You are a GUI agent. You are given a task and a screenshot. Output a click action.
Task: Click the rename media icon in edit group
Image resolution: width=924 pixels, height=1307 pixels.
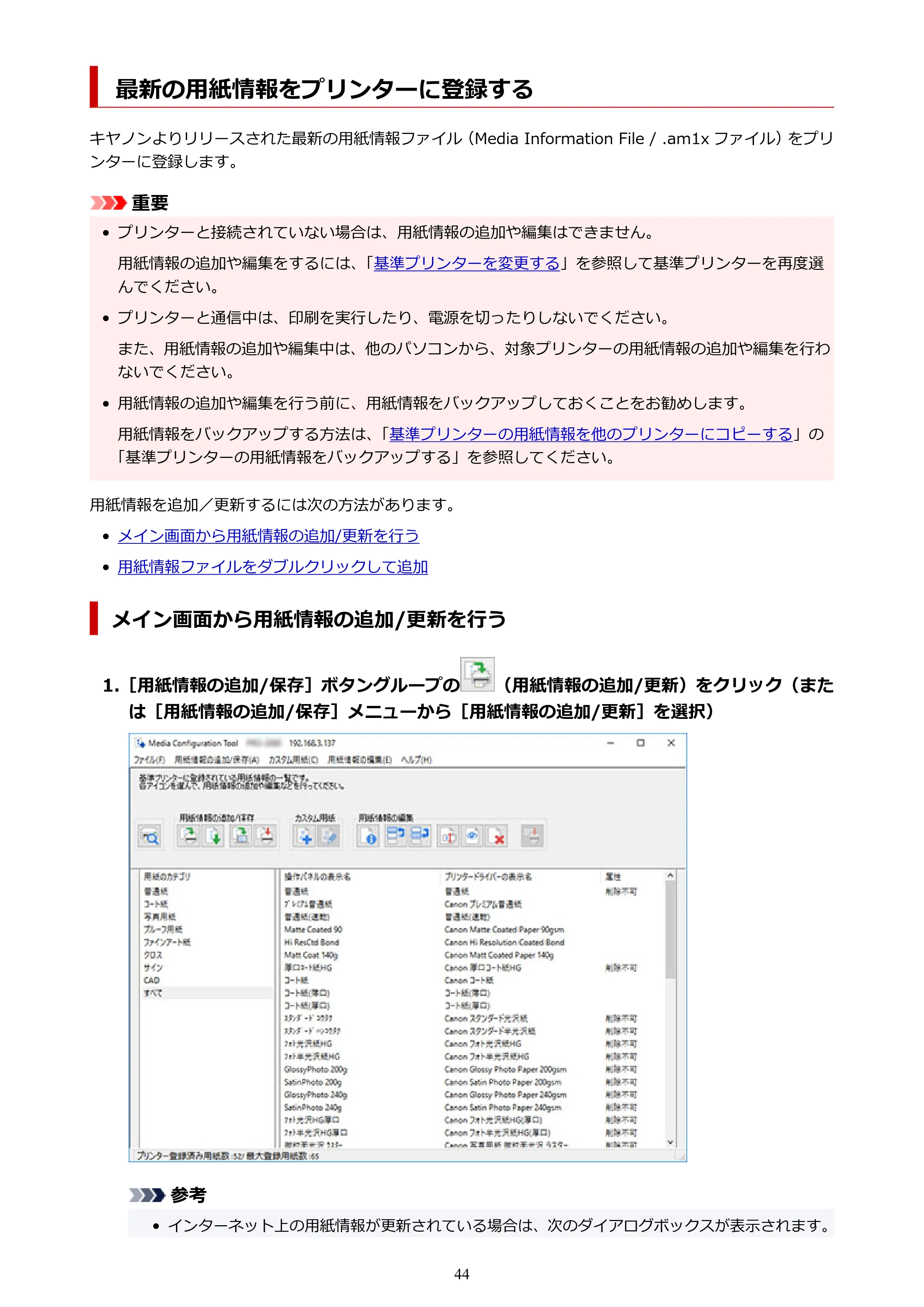pos(448,836)
